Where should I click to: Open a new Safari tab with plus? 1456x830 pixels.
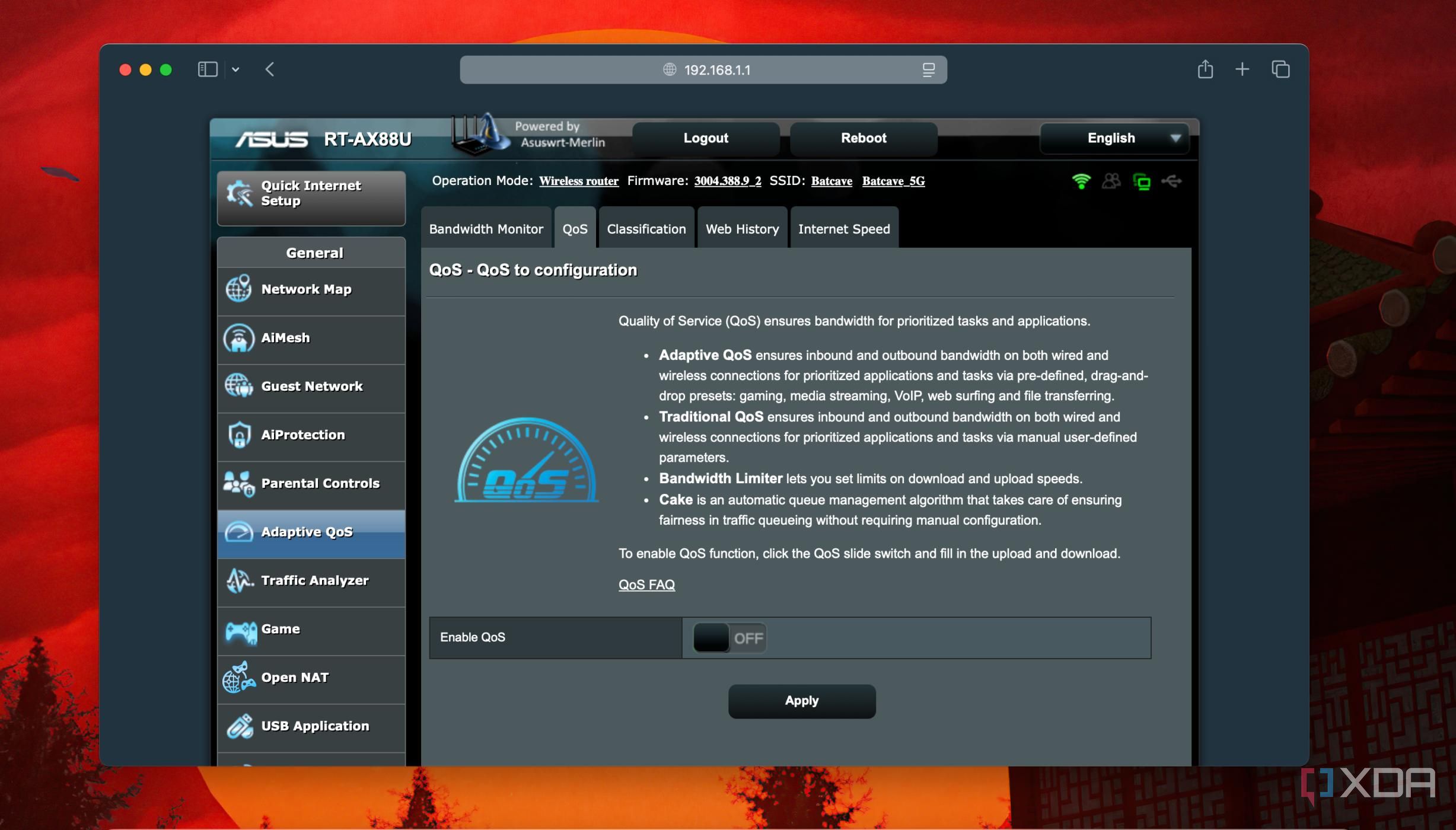pos(1242,69)
